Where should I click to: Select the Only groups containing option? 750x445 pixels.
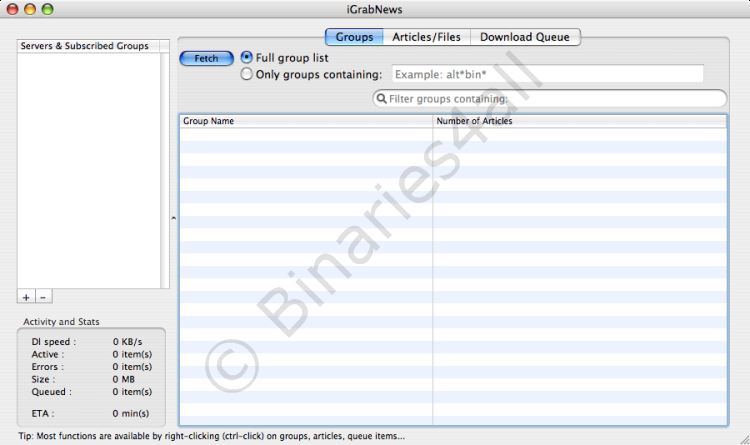click(x=246, y=74)
